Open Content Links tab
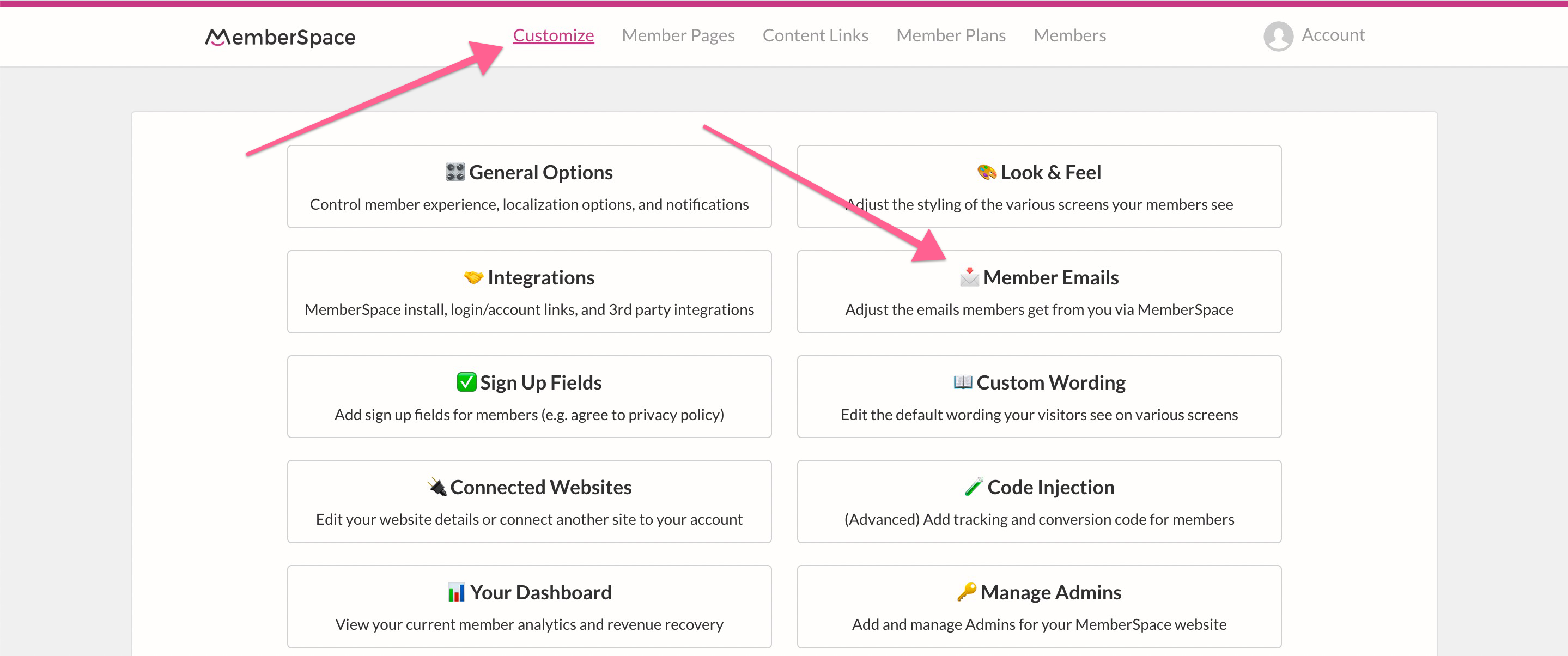 coord(815,35)
